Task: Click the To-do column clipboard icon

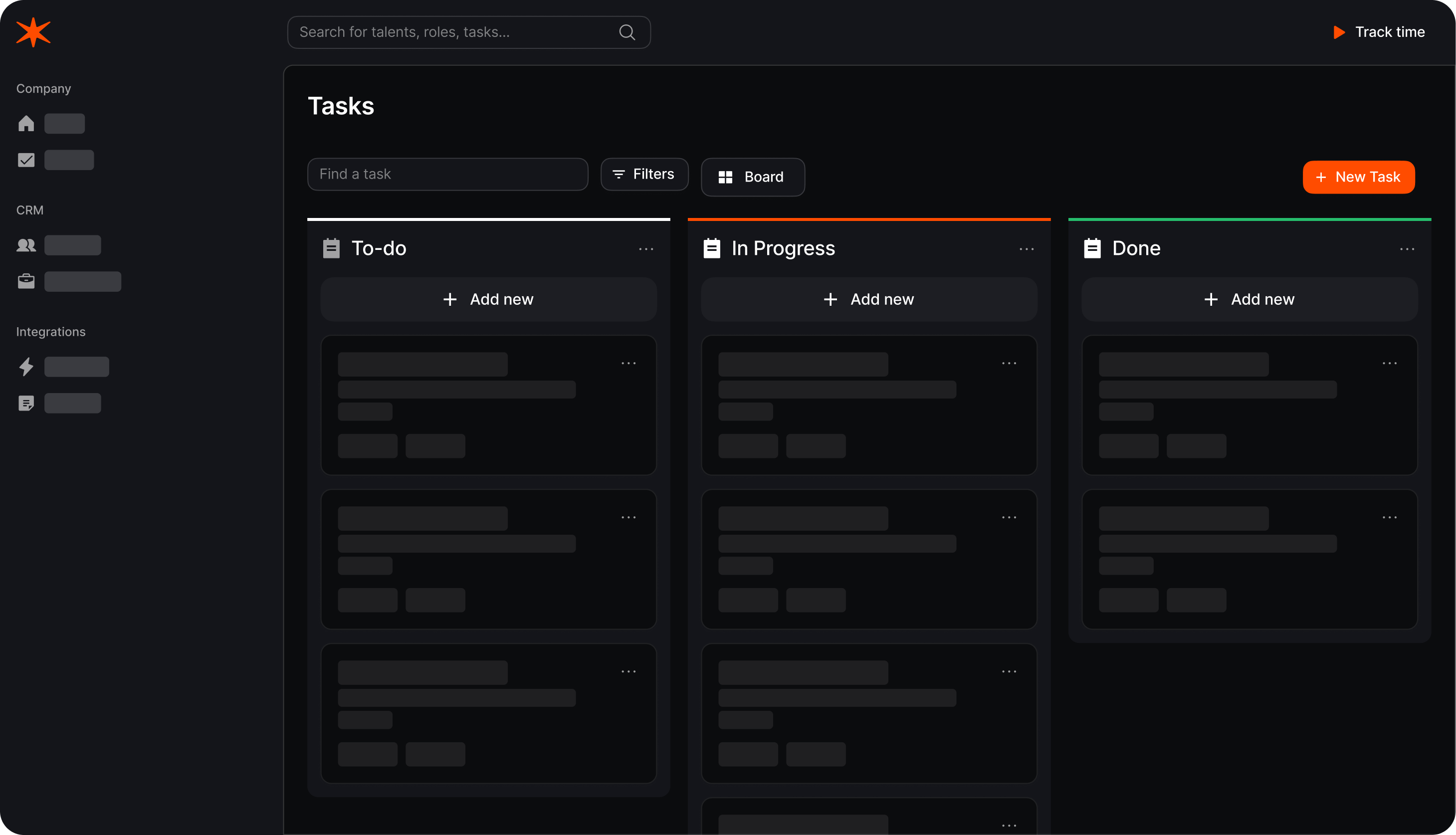Action: tap(332, 248)
